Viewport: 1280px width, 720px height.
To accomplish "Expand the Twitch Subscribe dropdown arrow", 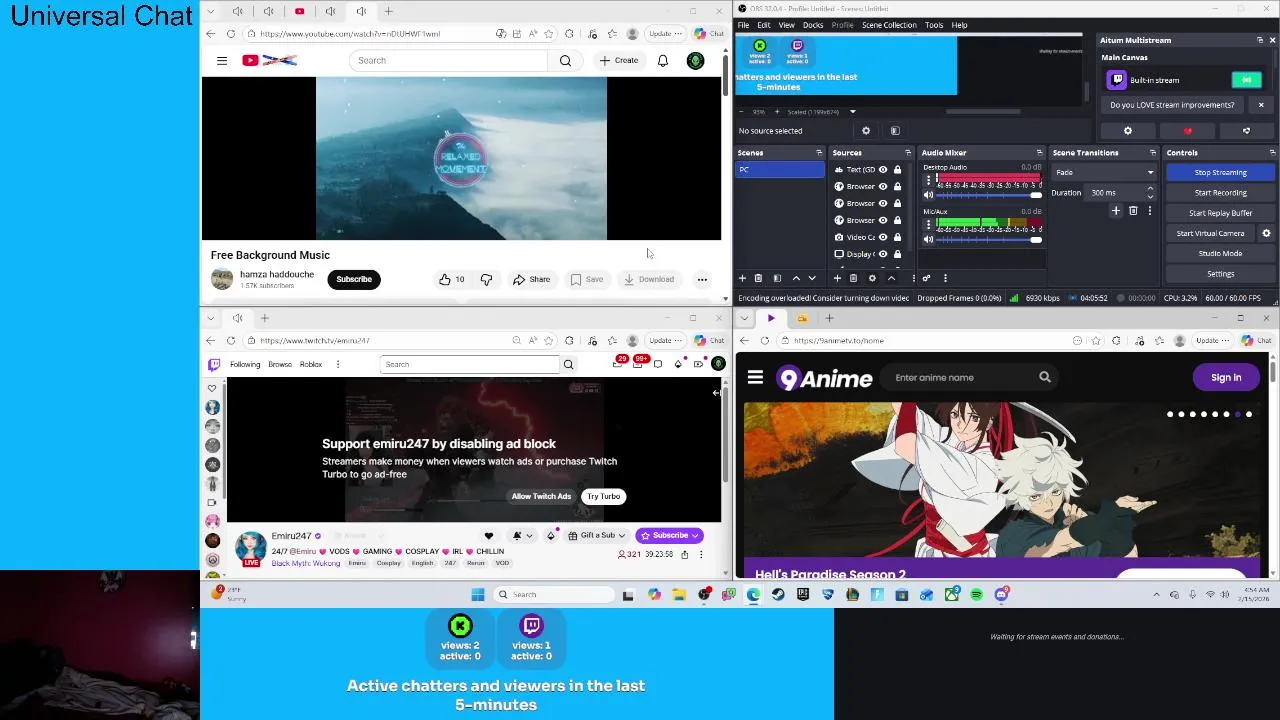I will click(695, 535).
